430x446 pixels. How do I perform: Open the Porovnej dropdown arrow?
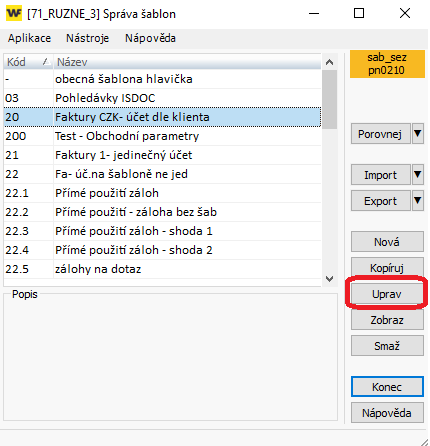(x=418, y=134)
